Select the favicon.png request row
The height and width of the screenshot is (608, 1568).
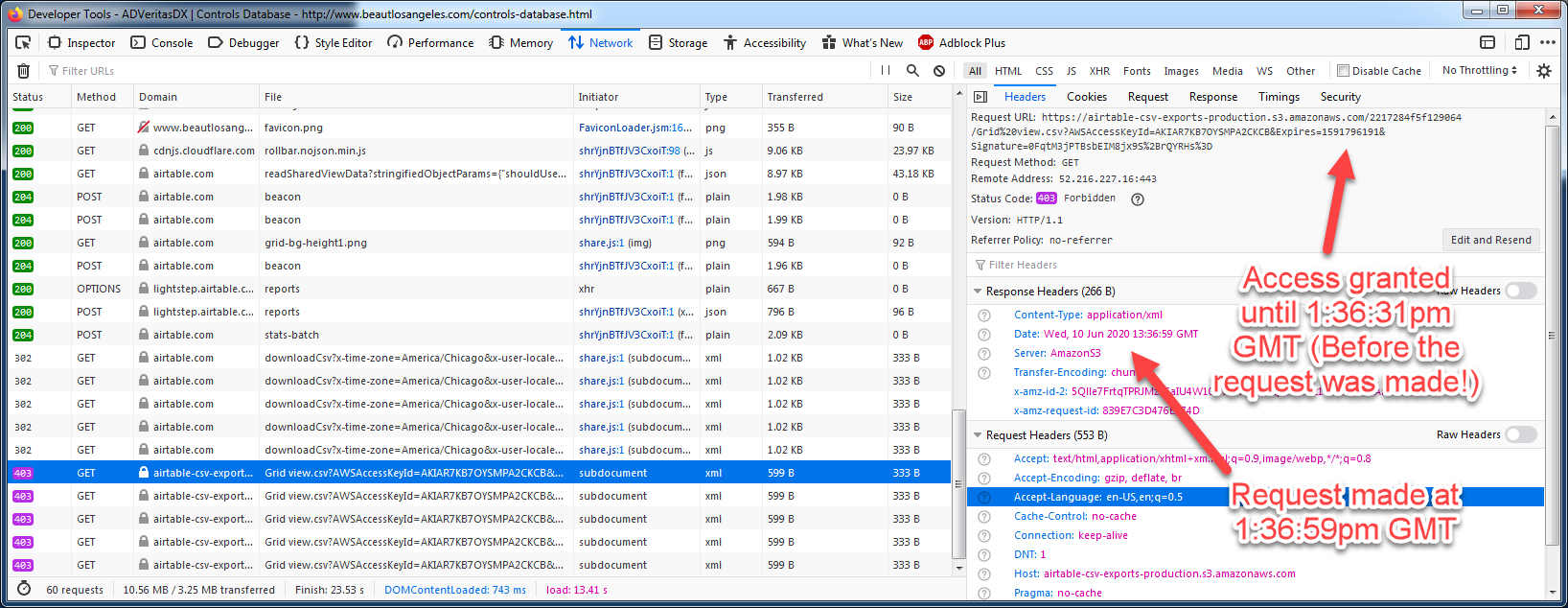click(x=479, y=128)
